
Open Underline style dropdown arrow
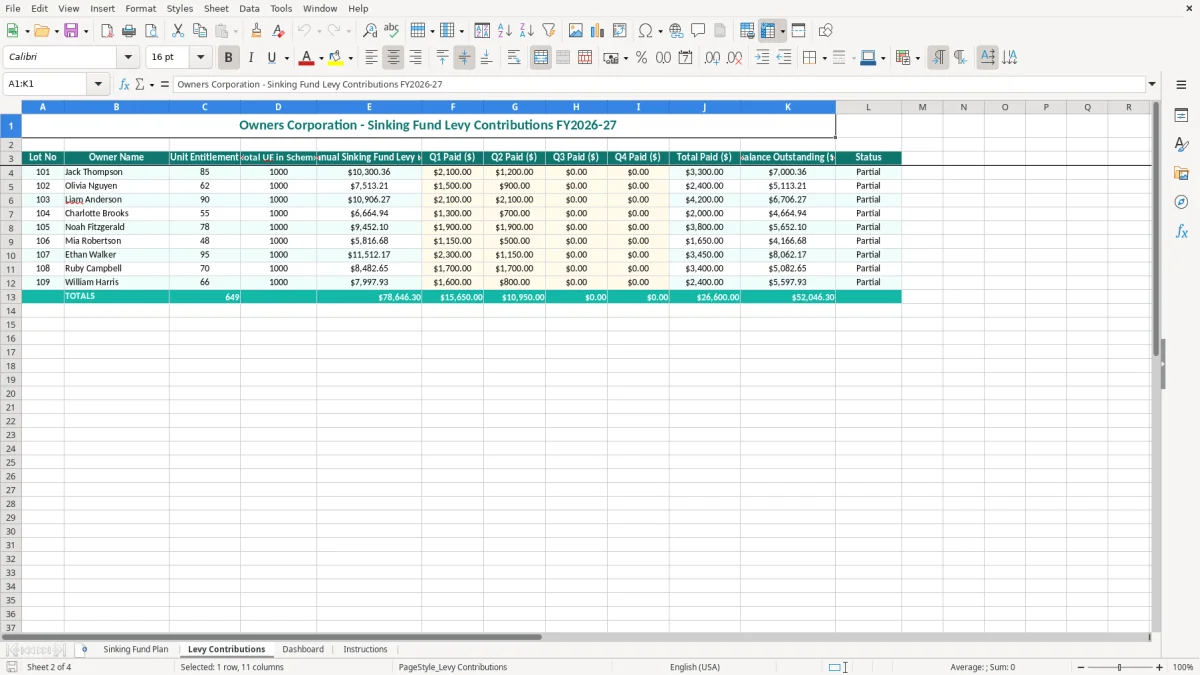286,58
